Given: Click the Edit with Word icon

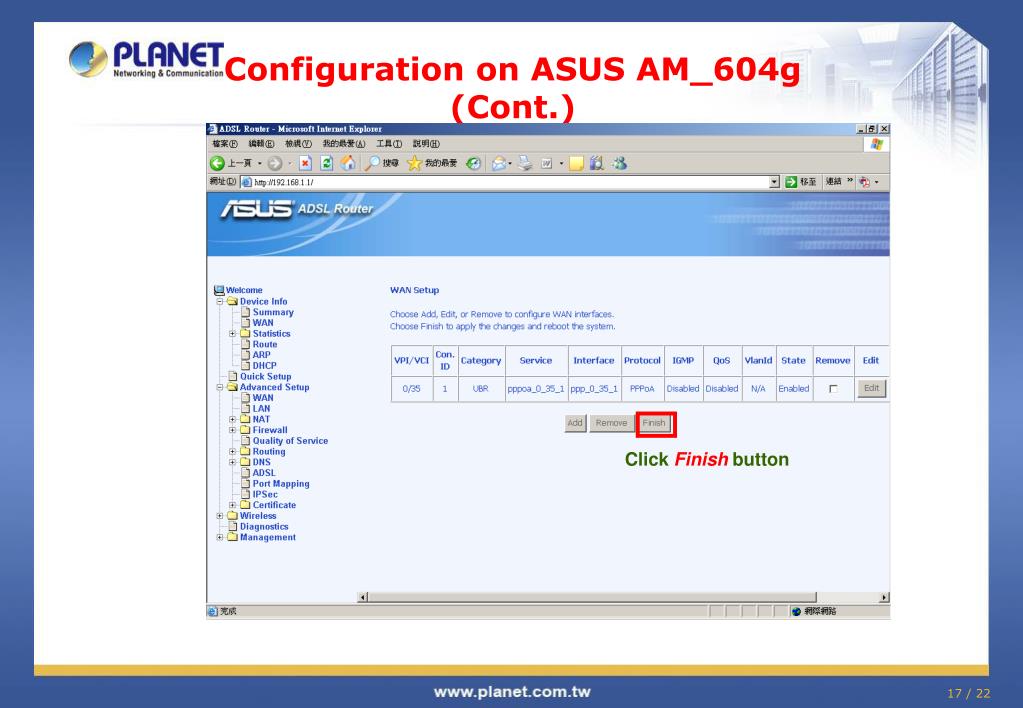Looking at the screenshot, I should pyautogui.click(x=547, y=163).
